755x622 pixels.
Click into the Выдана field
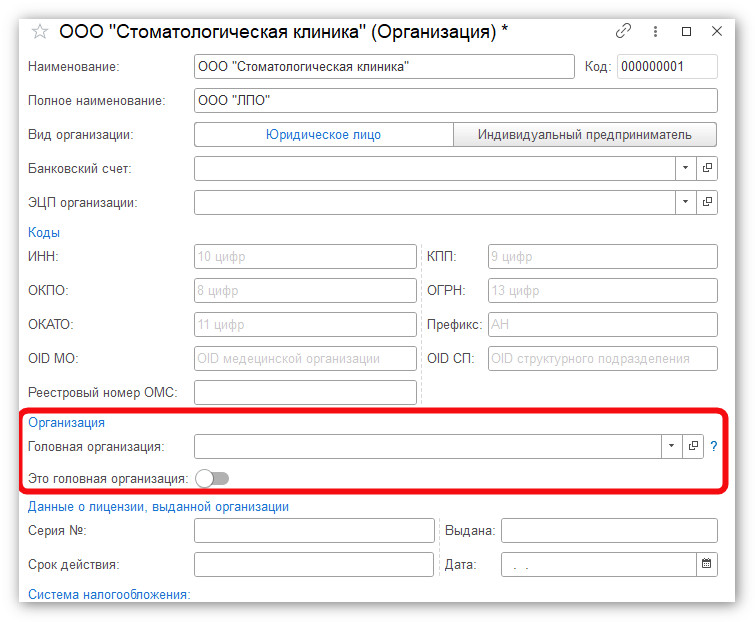(x=609, y=530)
